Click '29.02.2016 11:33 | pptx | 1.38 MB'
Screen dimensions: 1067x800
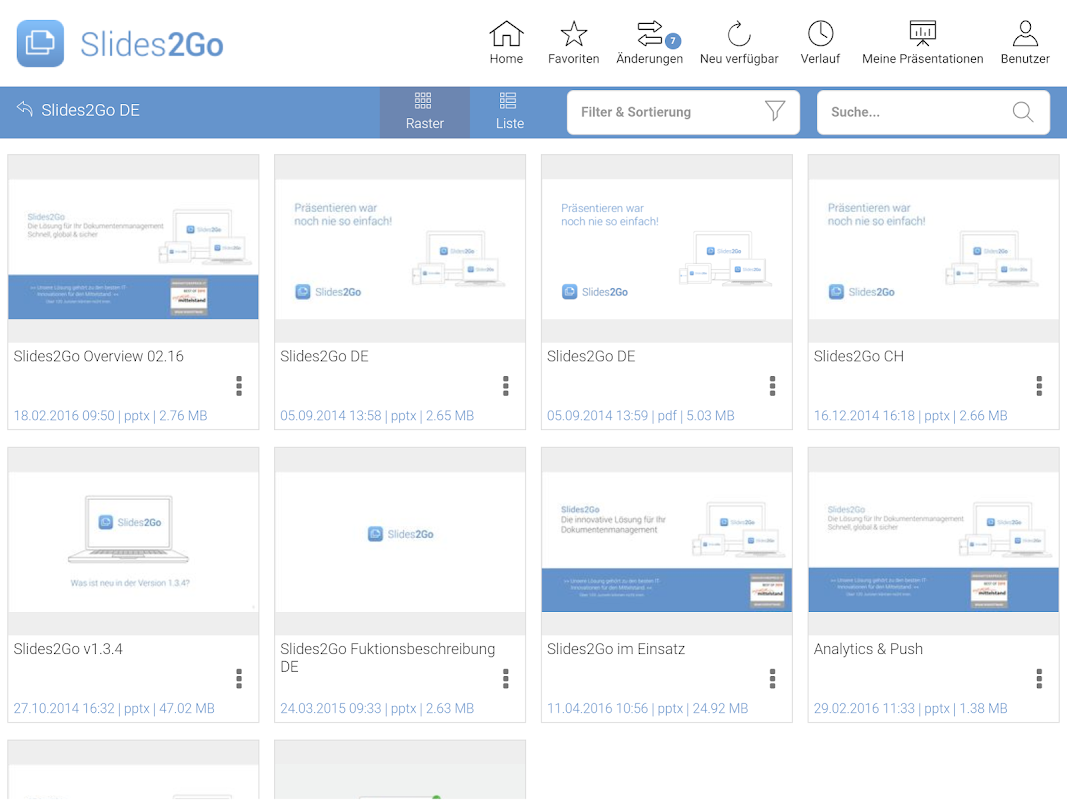(x=910, y=708)
